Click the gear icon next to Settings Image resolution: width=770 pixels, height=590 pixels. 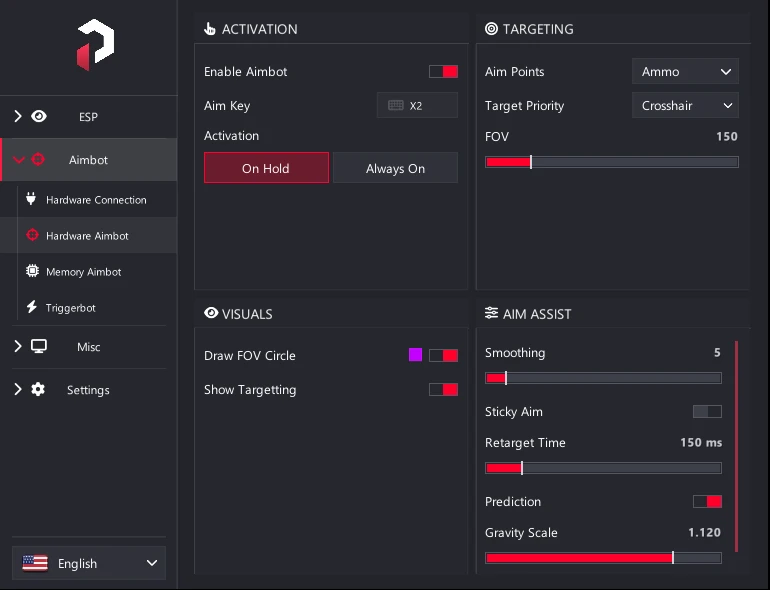pyautogui.click(x=38, y=390)
